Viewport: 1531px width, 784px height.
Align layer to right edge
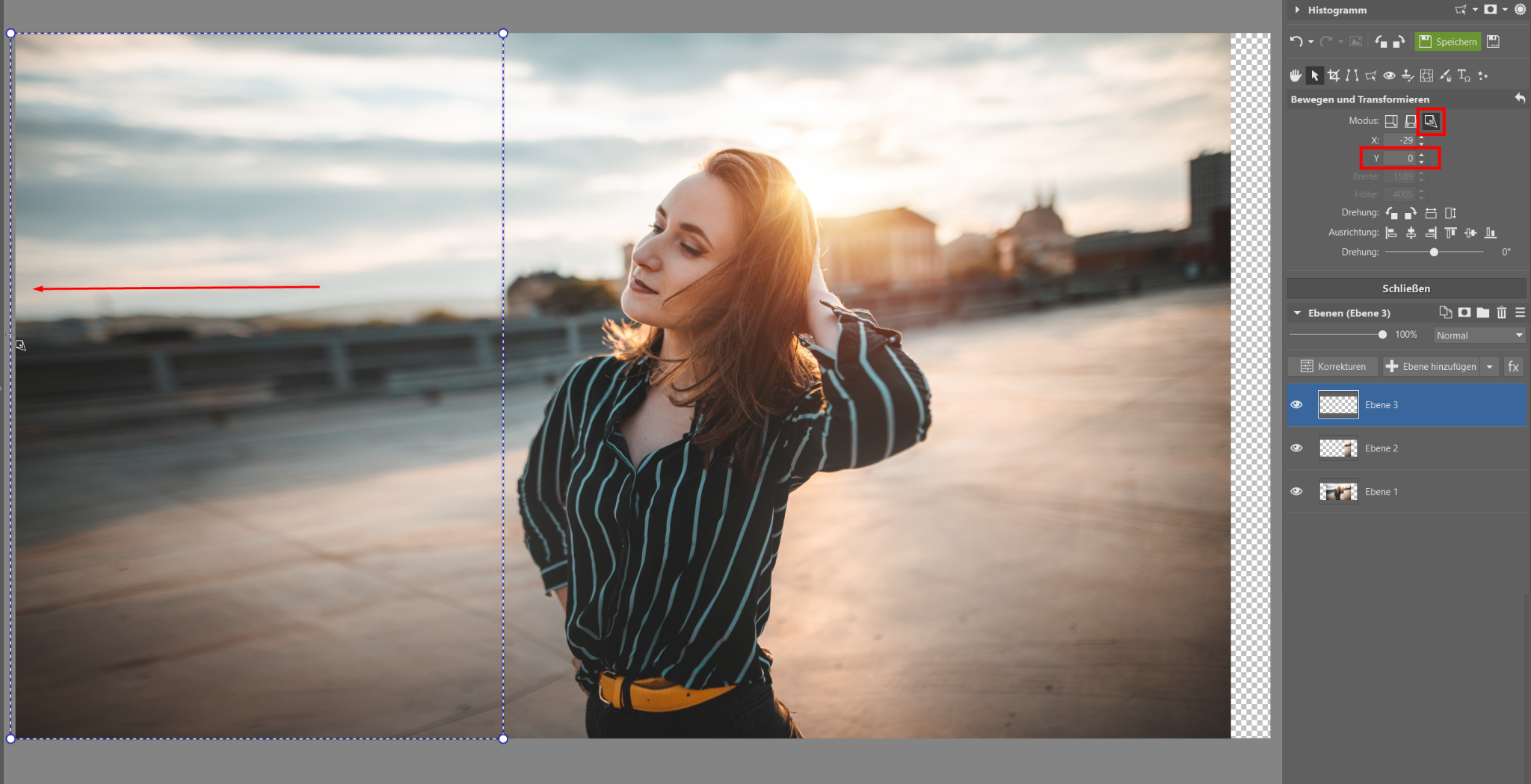[1431, 232]
